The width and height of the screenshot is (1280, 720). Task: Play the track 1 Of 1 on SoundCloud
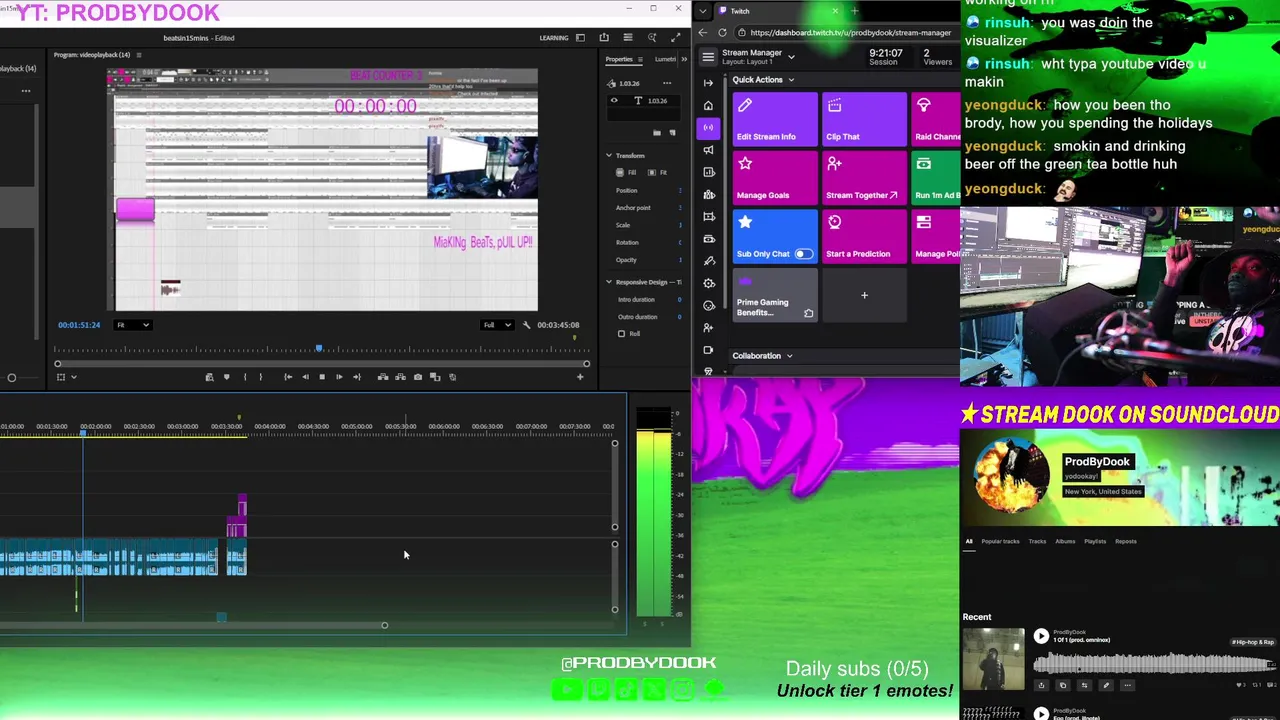click(1041, 636)
